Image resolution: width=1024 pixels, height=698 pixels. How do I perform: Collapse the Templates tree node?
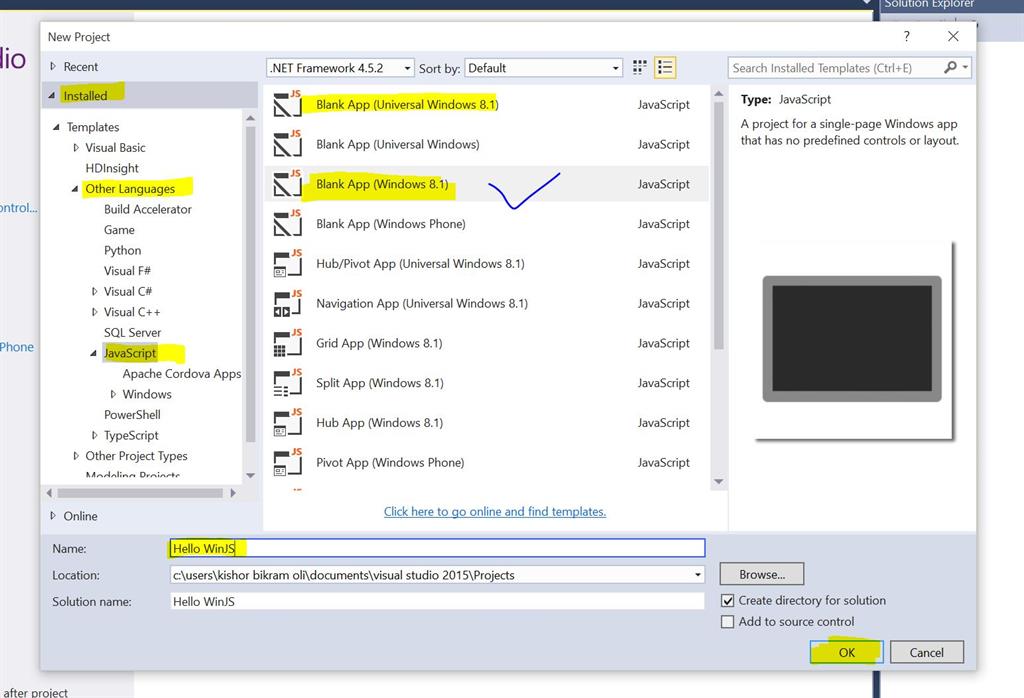[x=56, y=127]
